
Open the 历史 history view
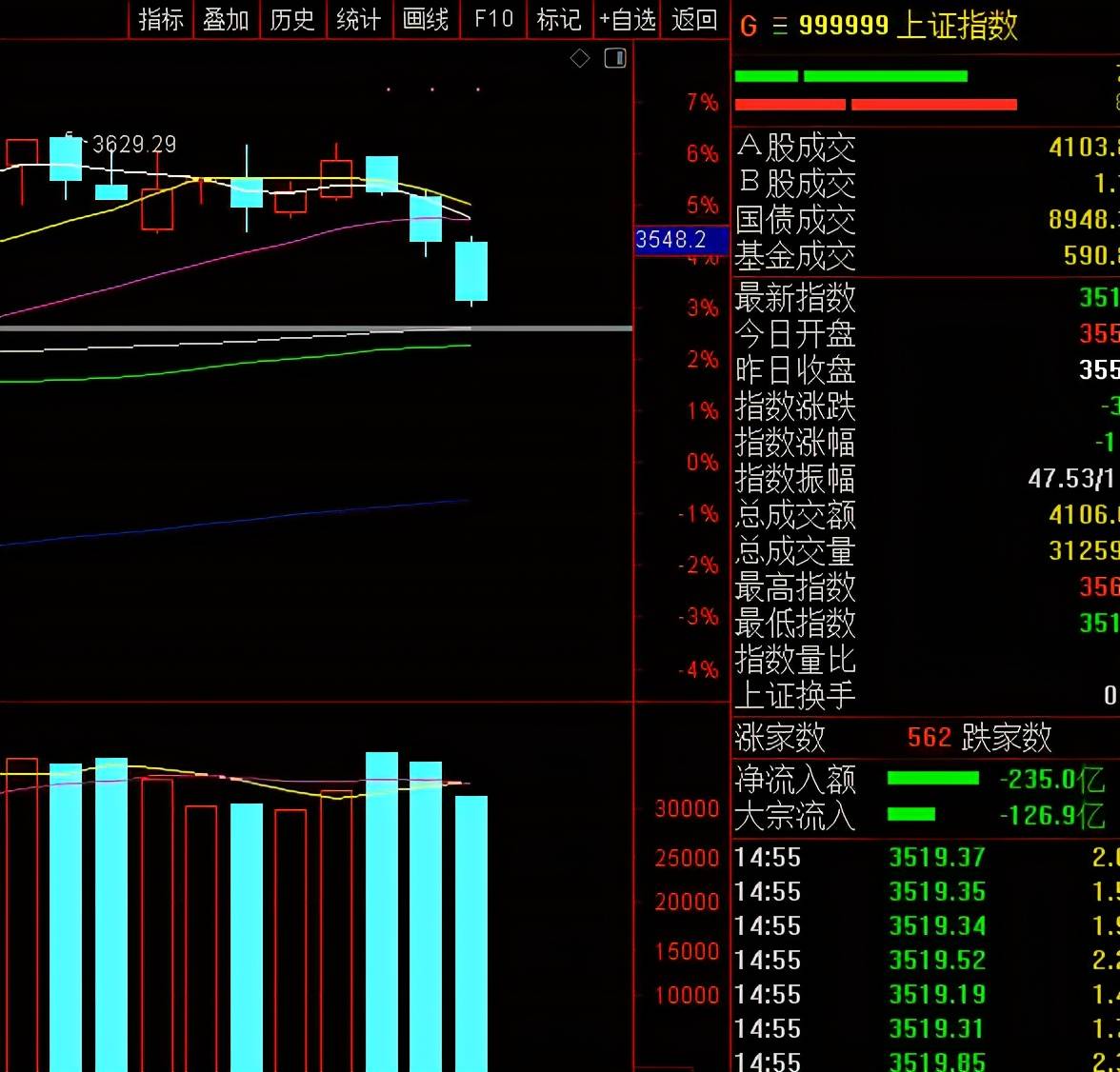tap(291, 19)
